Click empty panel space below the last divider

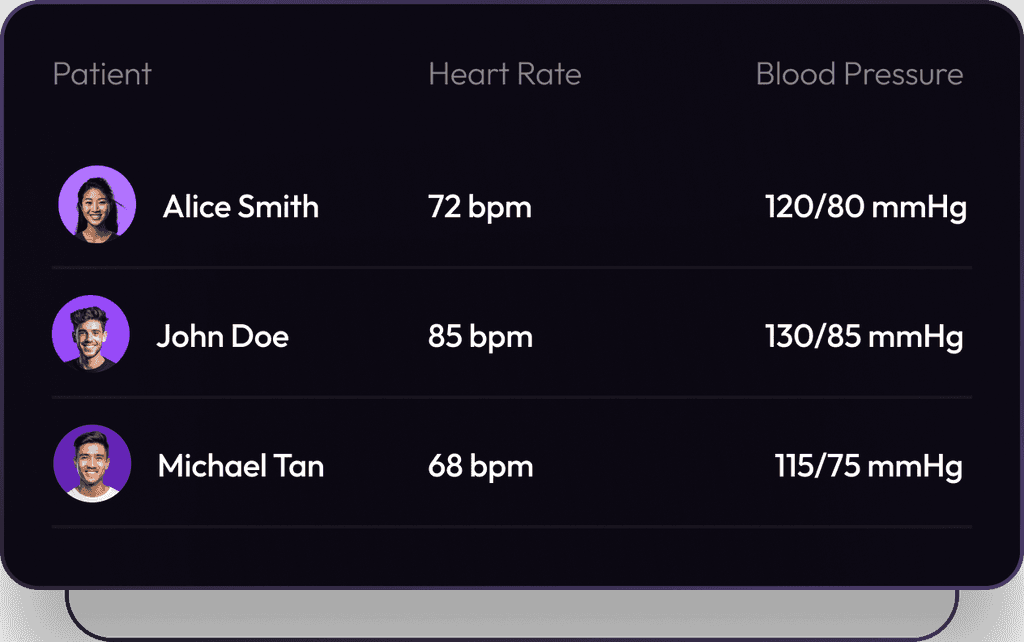[512, 556]
